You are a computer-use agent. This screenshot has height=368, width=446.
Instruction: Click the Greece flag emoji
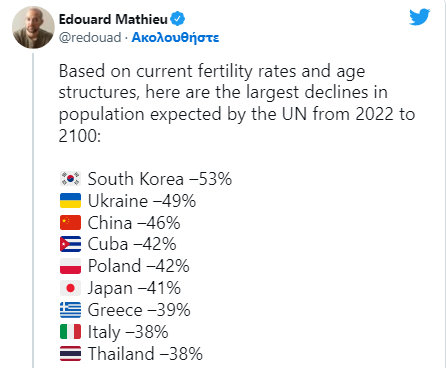[x=70, y=310]
